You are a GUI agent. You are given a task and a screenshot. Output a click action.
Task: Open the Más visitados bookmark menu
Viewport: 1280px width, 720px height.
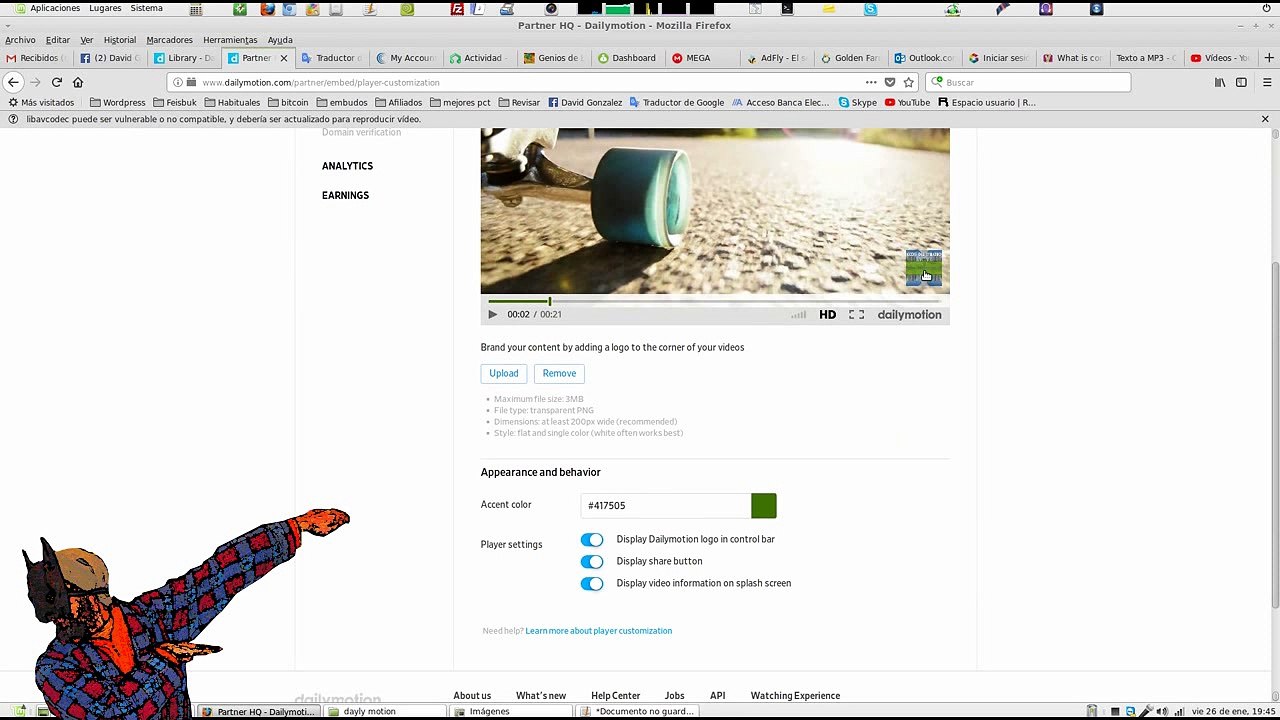41,102
